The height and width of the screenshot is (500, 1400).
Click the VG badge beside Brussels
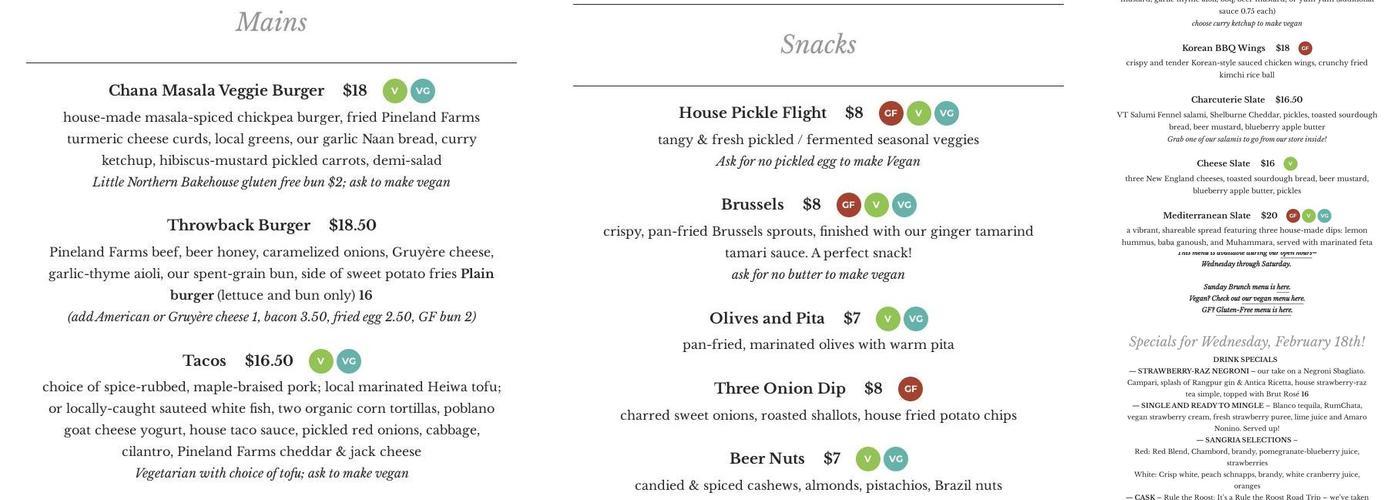click(904, 205)
